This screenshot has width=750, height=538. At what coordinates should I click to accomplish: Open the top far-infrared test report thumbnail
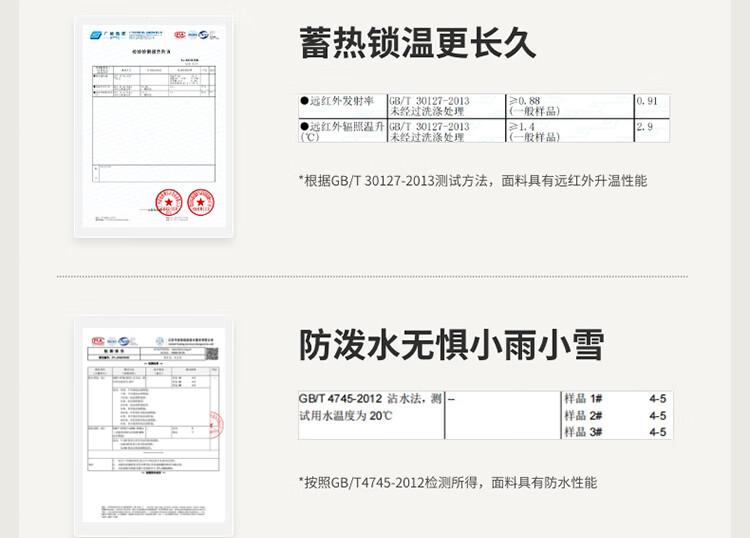(x=152, y=126)
